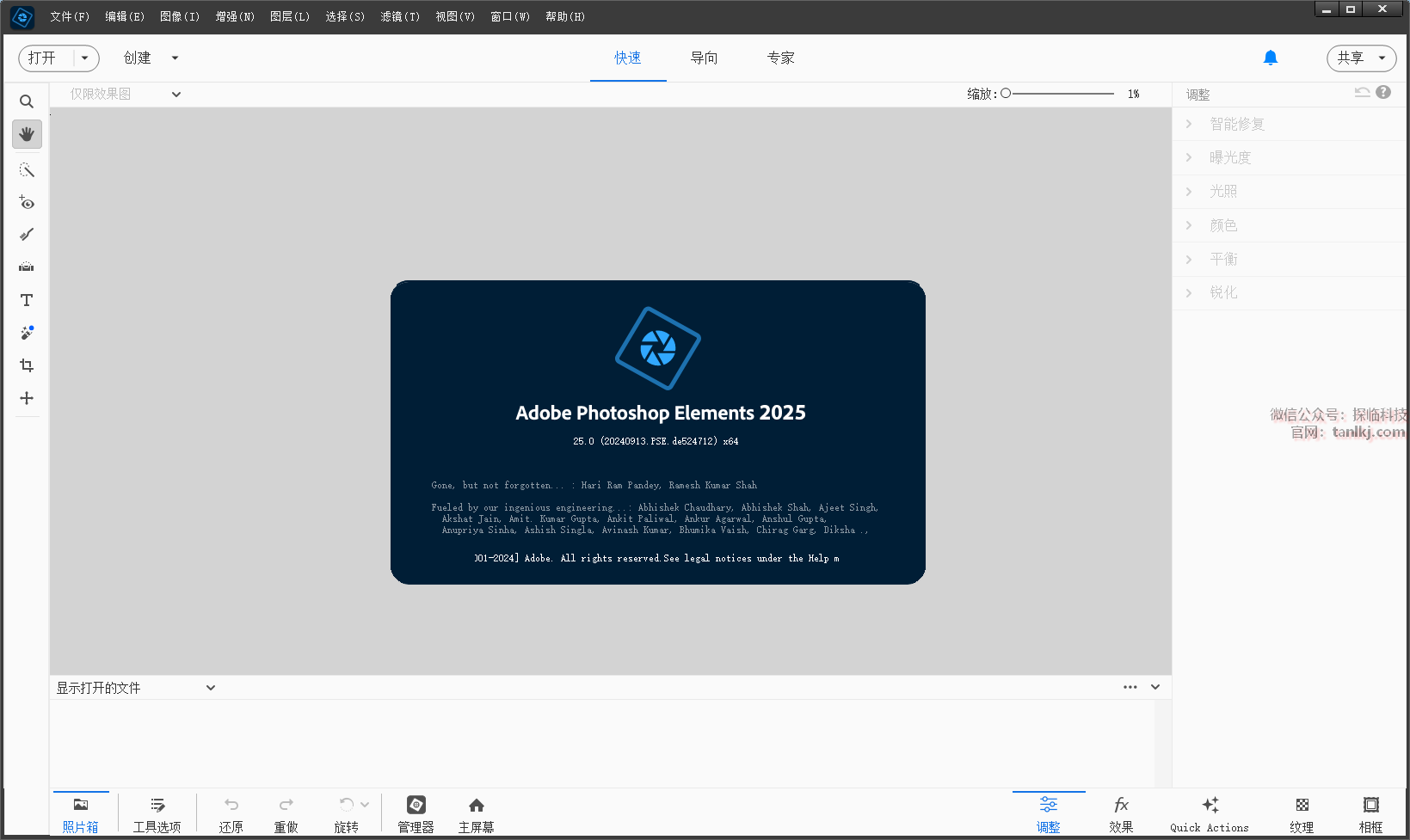Select the Zoom magnifier tool
Image resolution: width=1410 pixels, height=840 pixels.
tap(27, 101)
